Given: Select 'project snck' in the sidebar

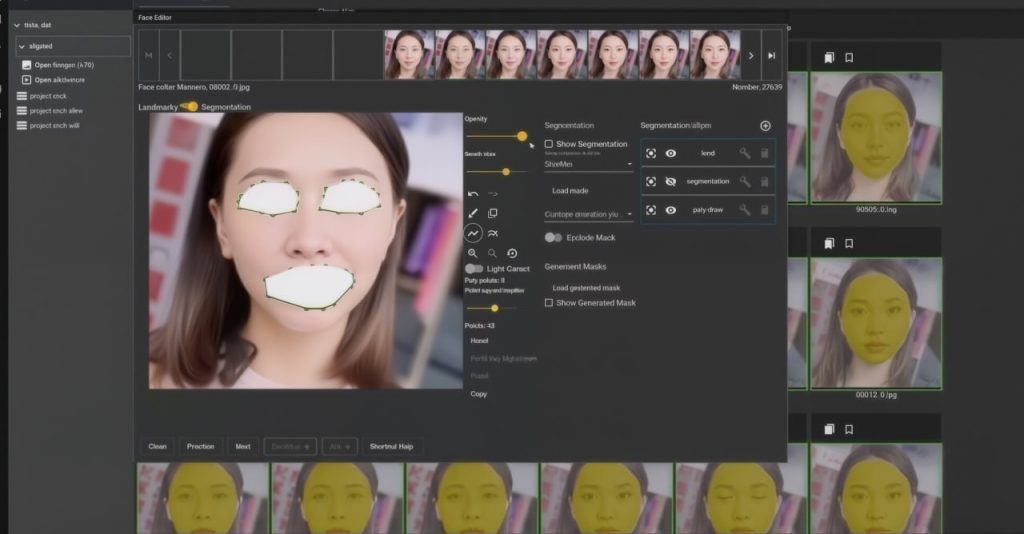Looking at the screenshot, I should point(48,96).
